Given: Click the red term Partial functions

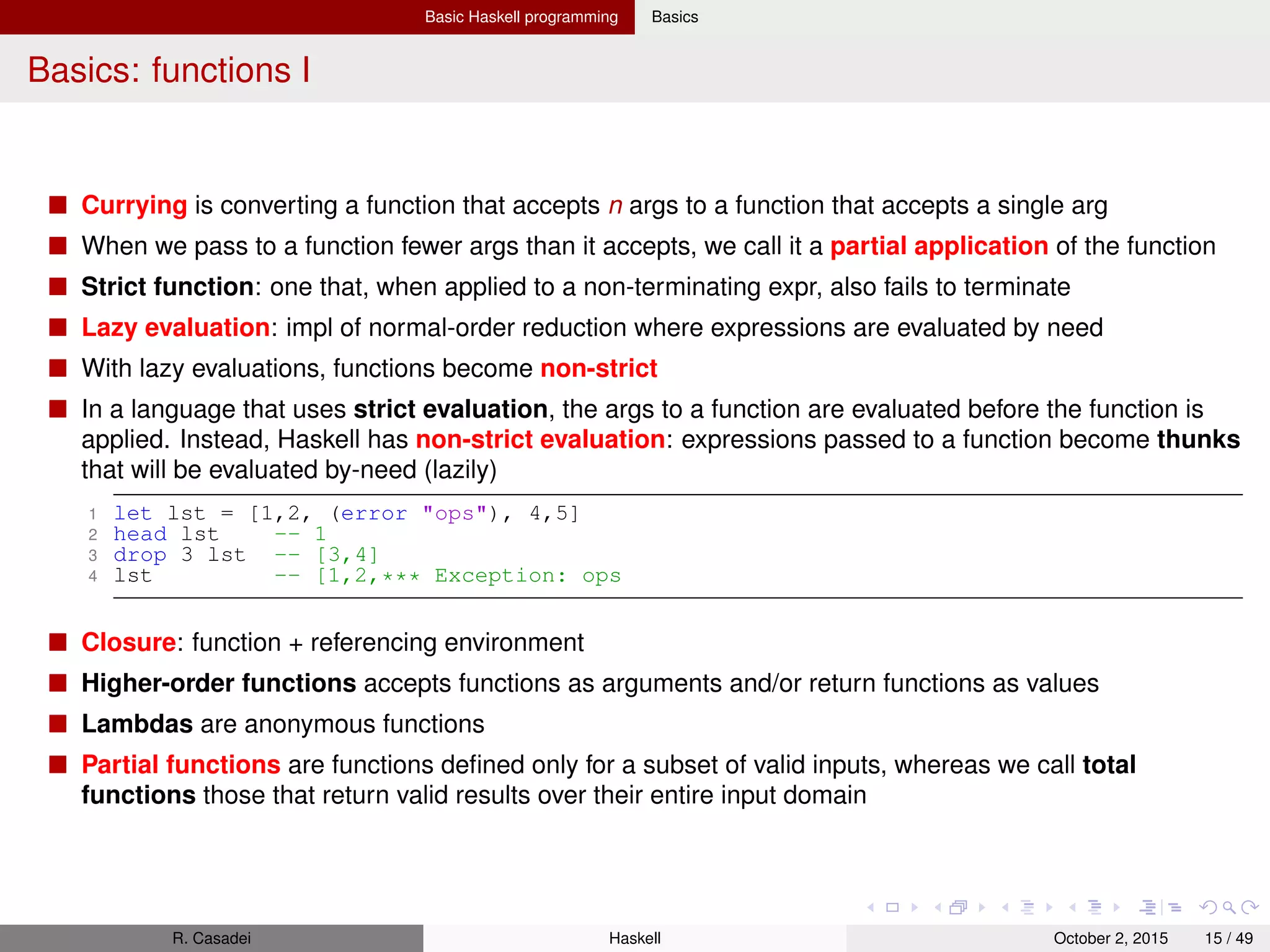Looking at the screenshot, I should (181, 765).
